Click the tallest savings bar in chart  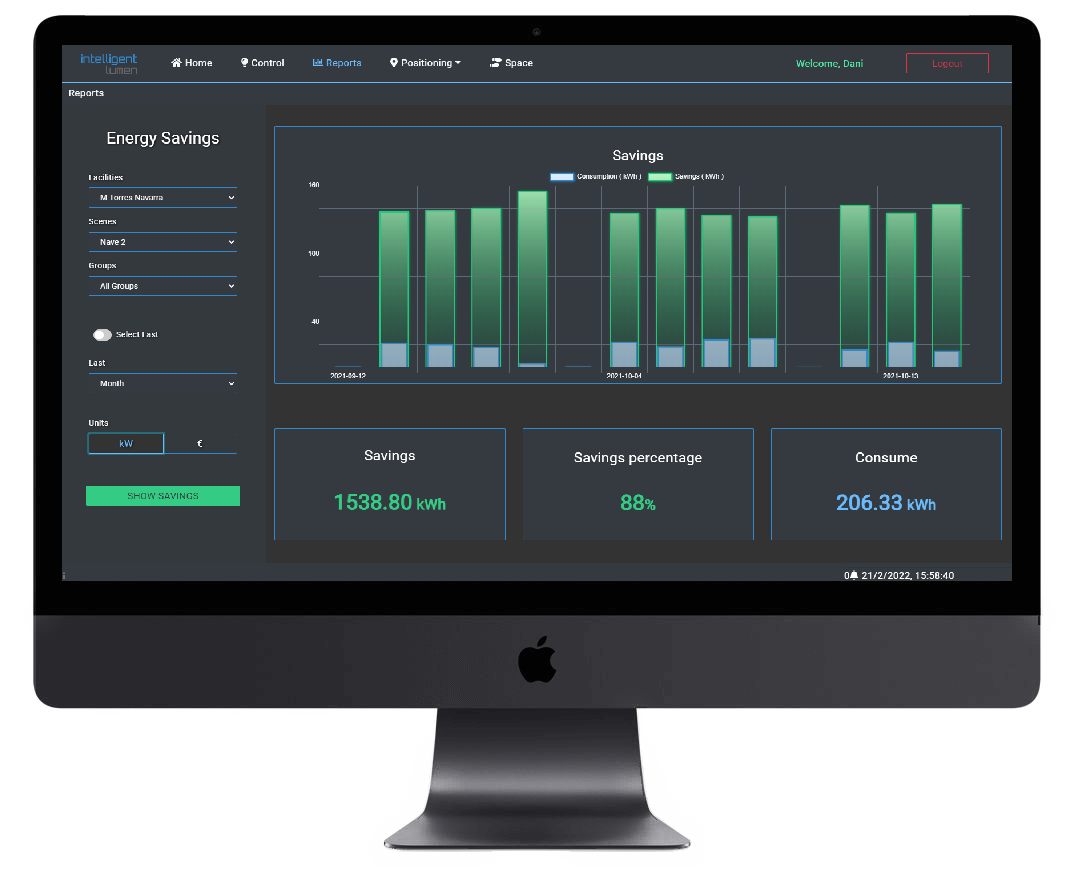[532, 277]
